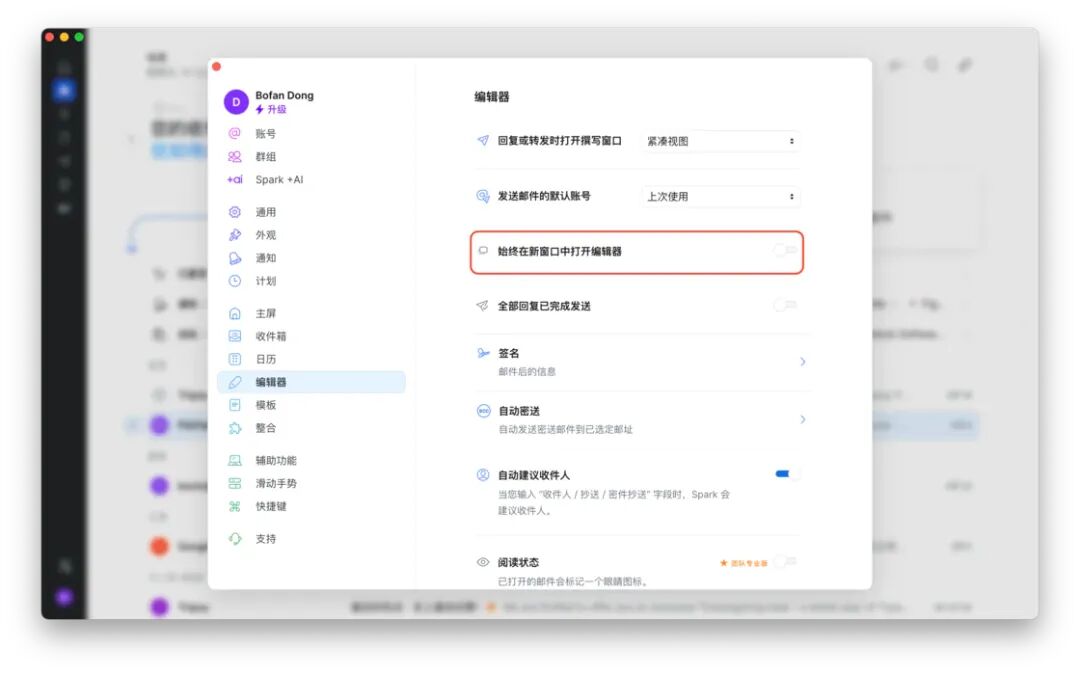Go to 收件箱 settings label

click(x=271, y=336)
